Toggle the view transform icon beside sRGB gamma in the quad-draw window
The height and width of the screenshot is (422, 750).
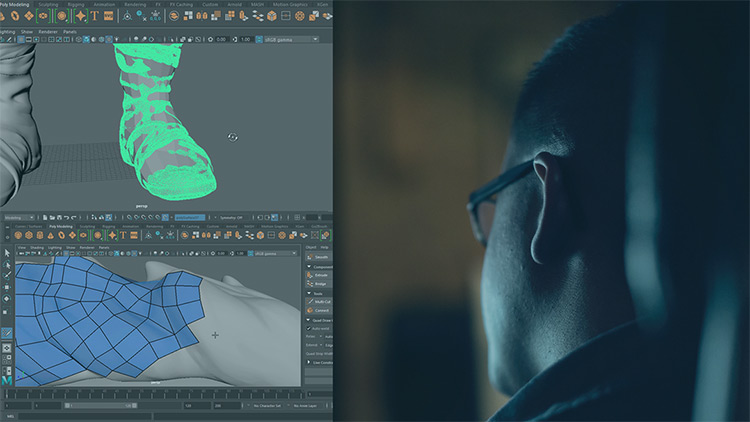[250, 254]
